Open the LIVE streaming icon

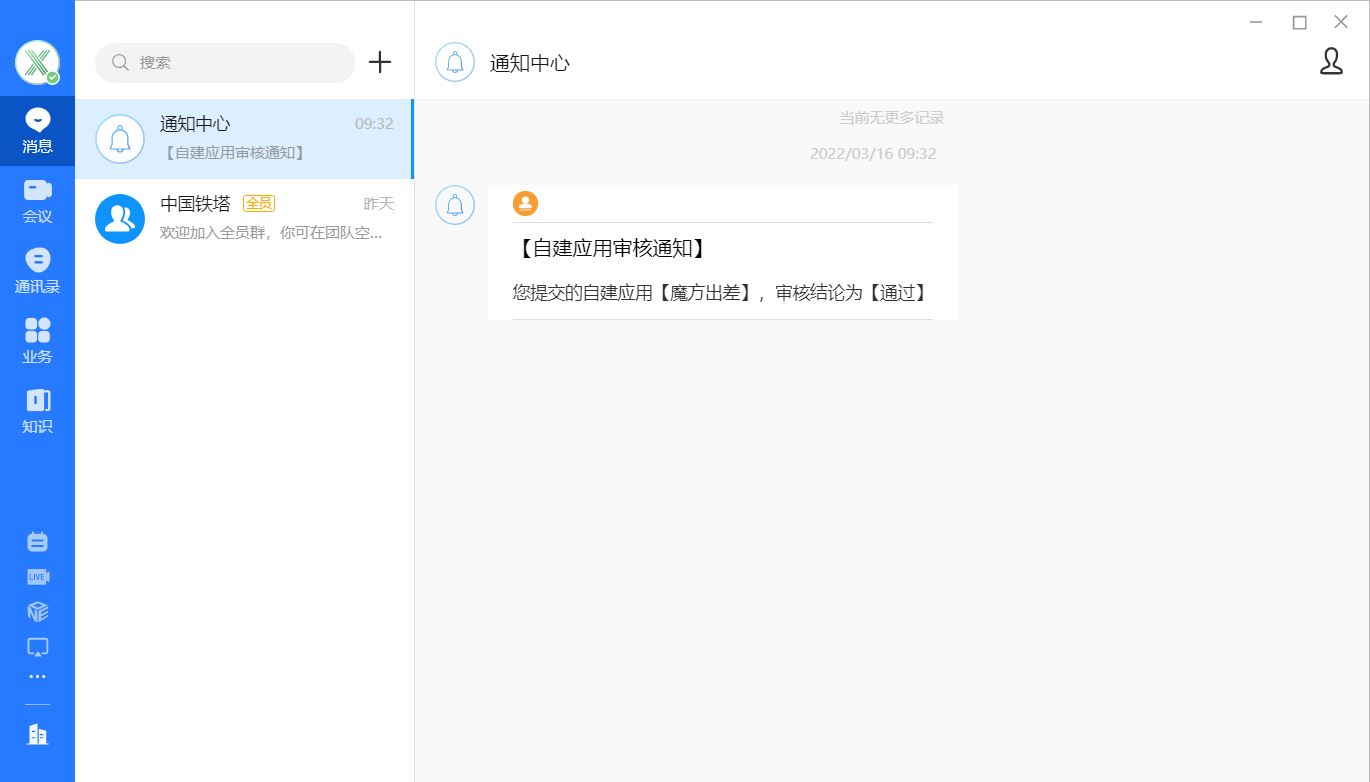pos(37,576)
